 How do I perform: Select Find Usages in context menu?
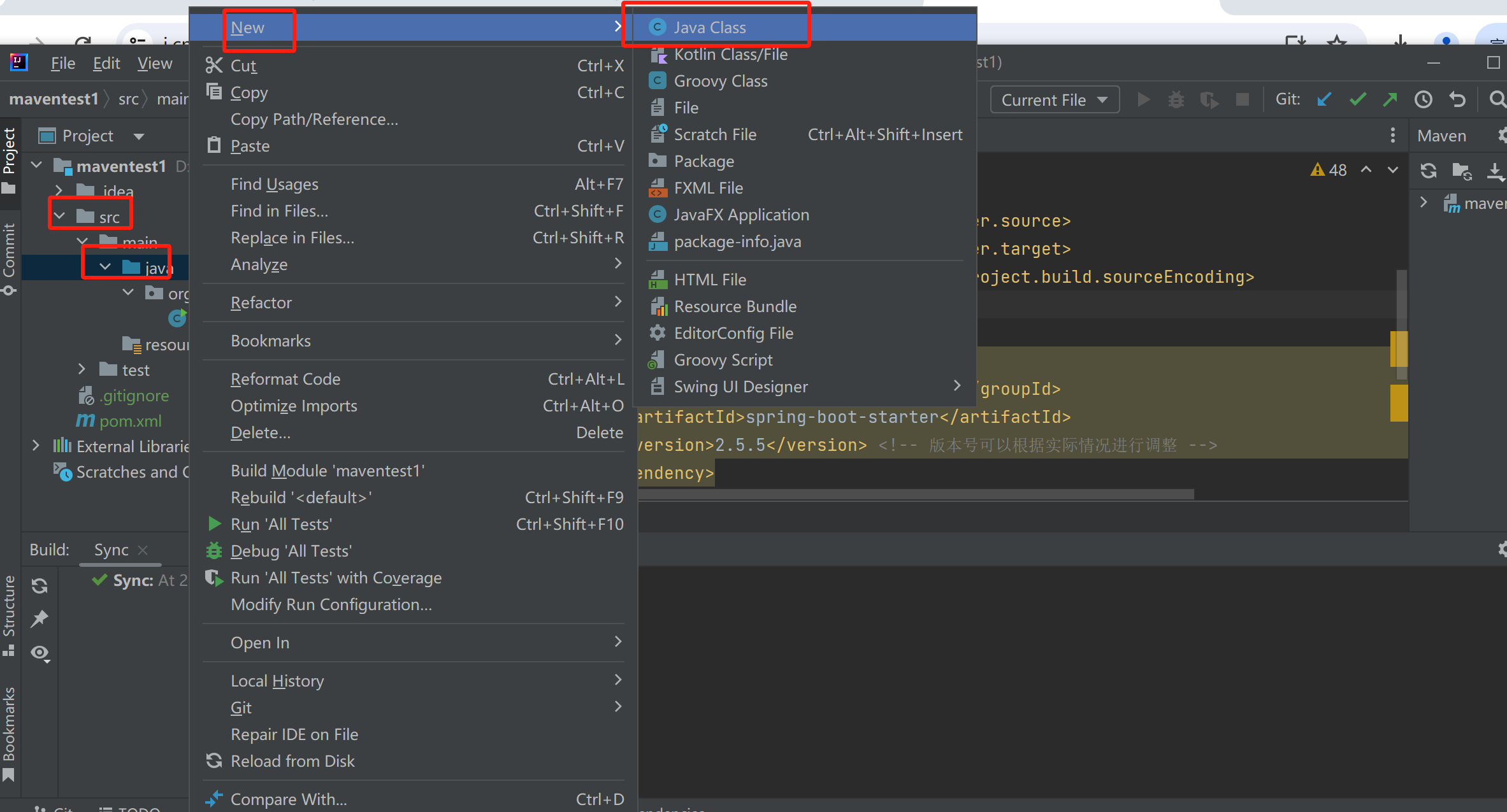412,184
